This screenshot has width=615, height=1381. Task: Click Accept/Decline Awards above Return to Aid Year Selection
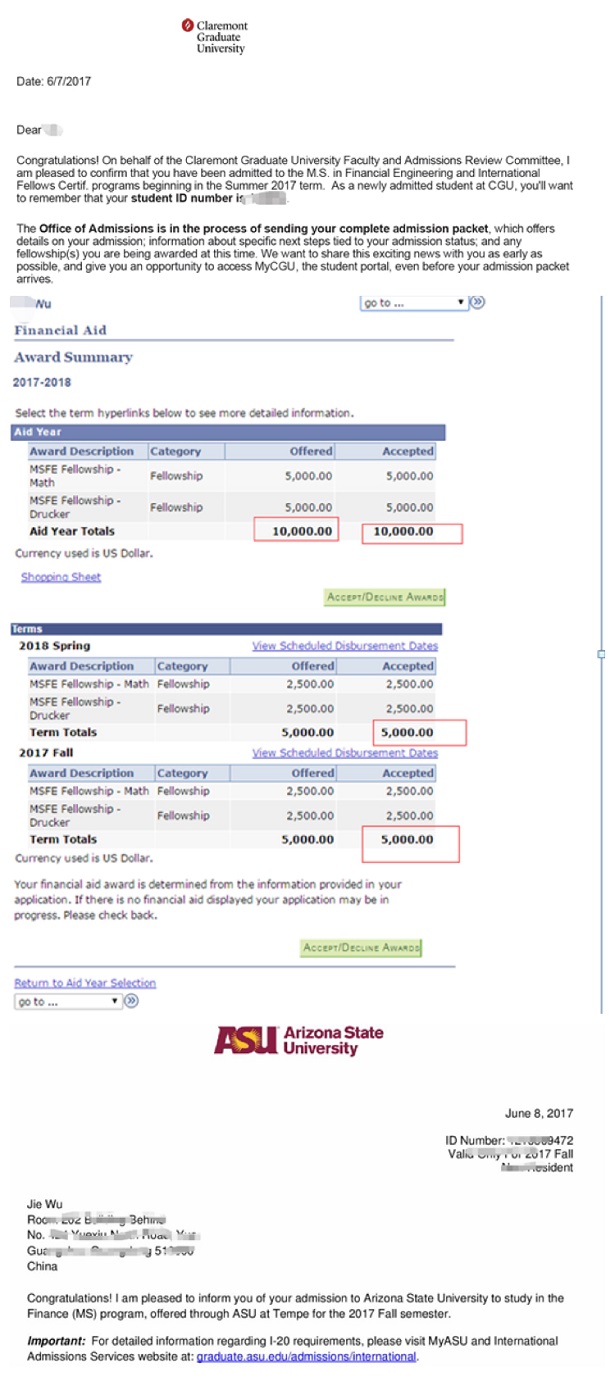coord(362,948)
